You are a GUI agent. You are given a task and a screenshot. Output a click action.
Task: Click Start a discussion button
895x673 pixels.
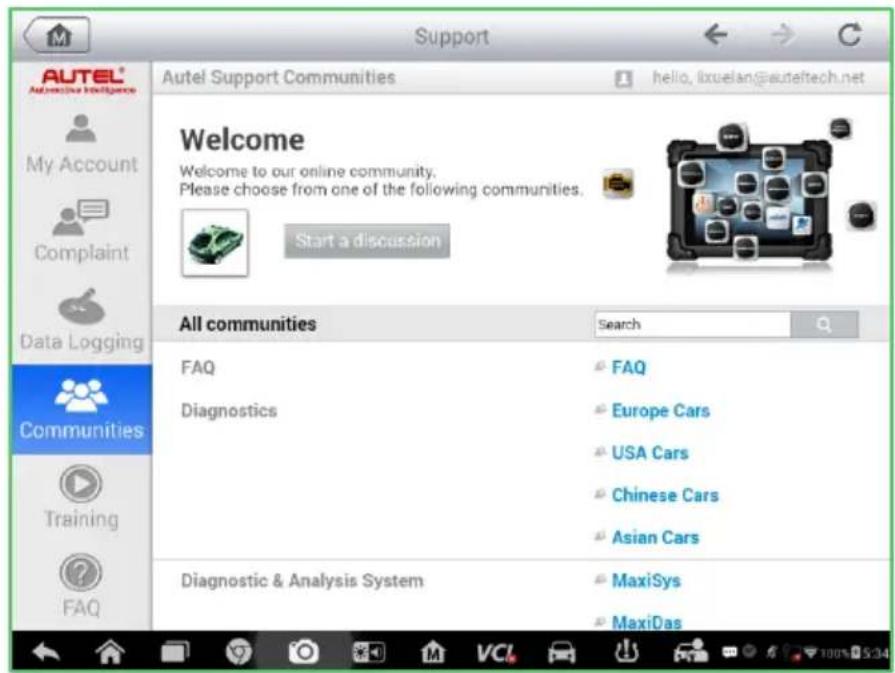[367, 241]
